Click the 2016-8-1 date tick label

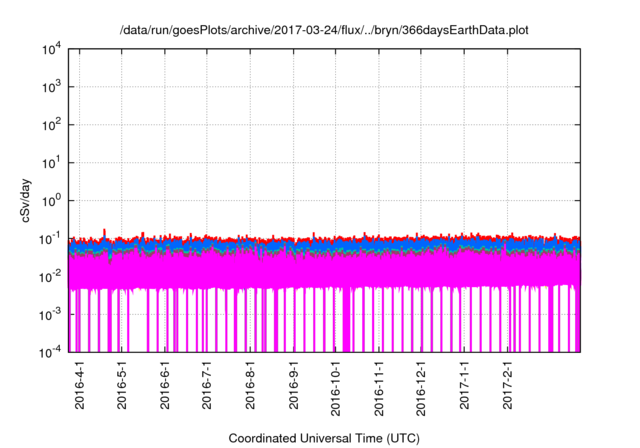tap(251, 384)
